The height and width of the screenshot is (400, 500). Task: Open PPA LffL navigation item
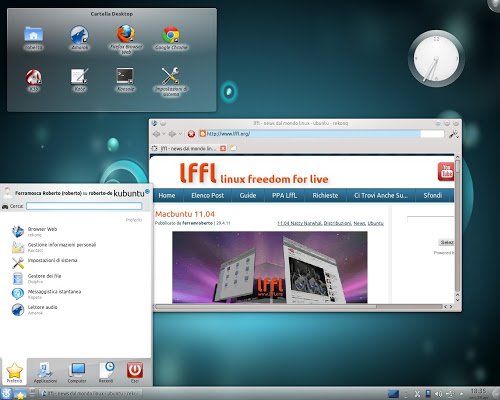tap(284, 196)
